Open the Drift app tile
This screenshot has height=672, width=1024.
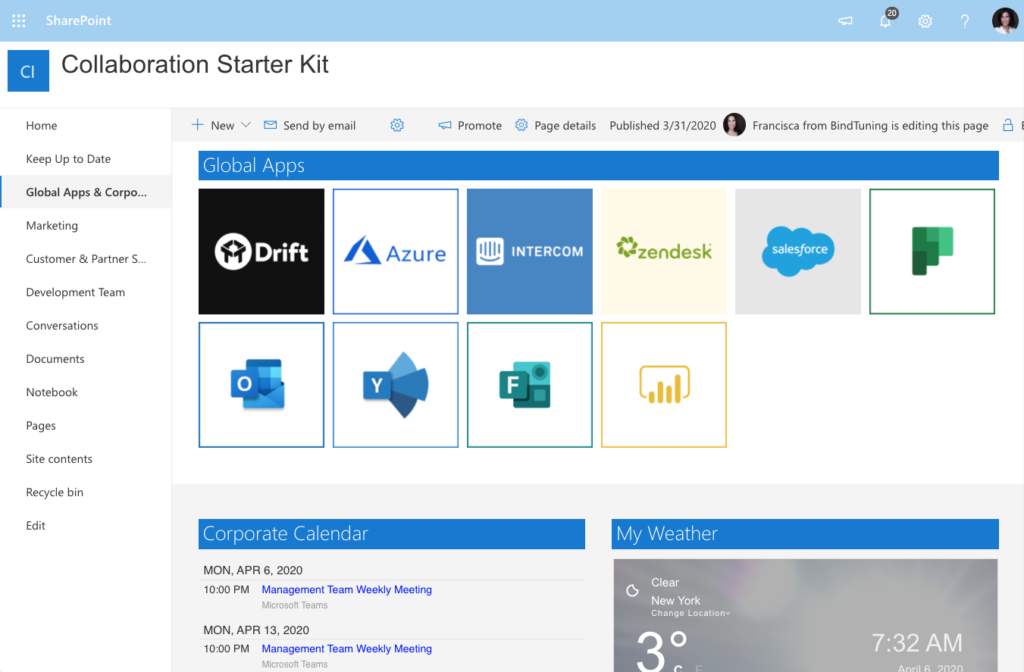[261, 251]
